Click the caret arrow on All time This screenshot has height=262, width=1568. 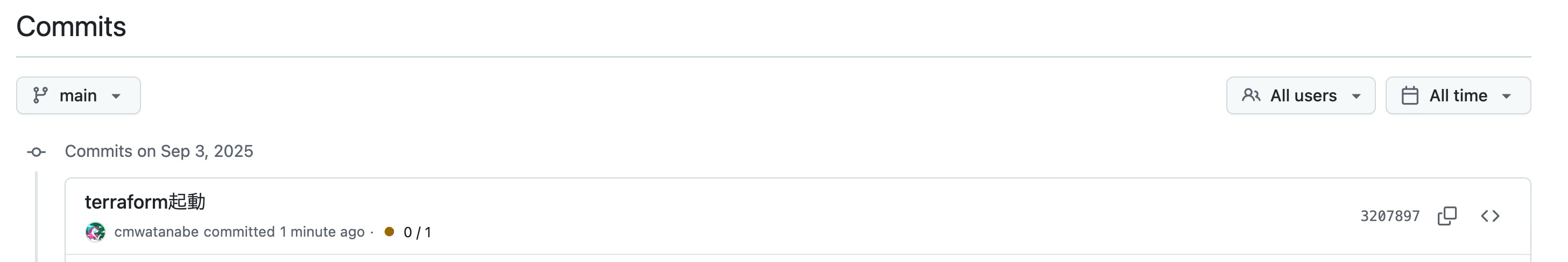click(1507, 96)
